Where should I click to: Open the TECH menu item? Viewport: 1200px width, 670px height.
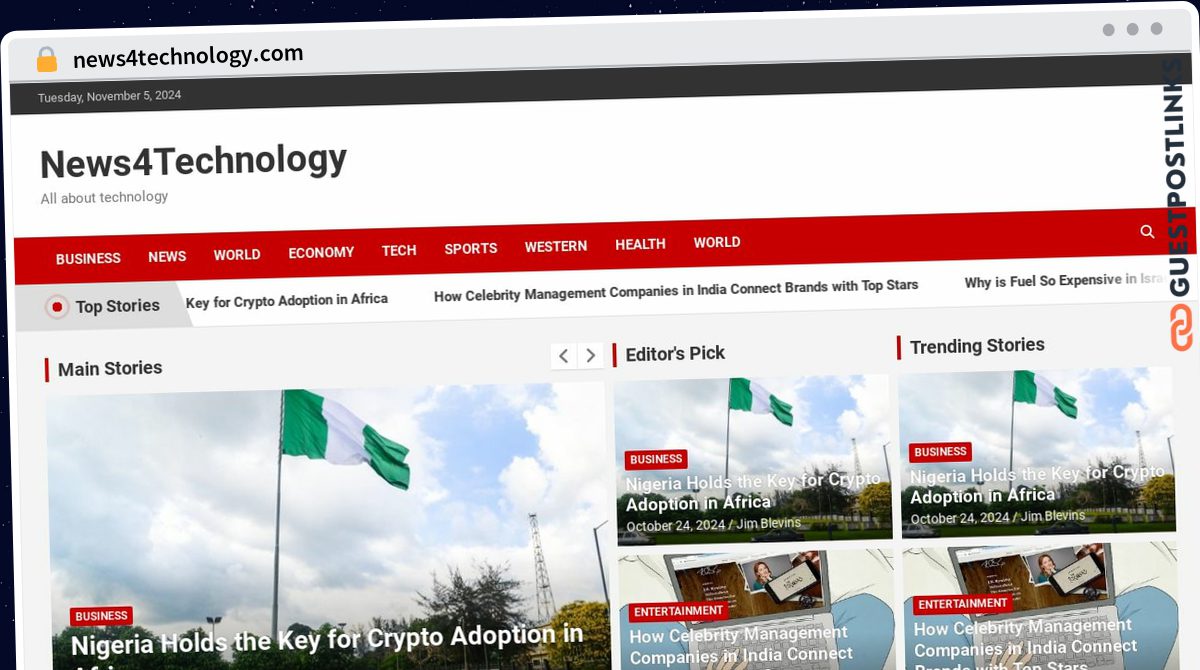(x=399, y=250)
